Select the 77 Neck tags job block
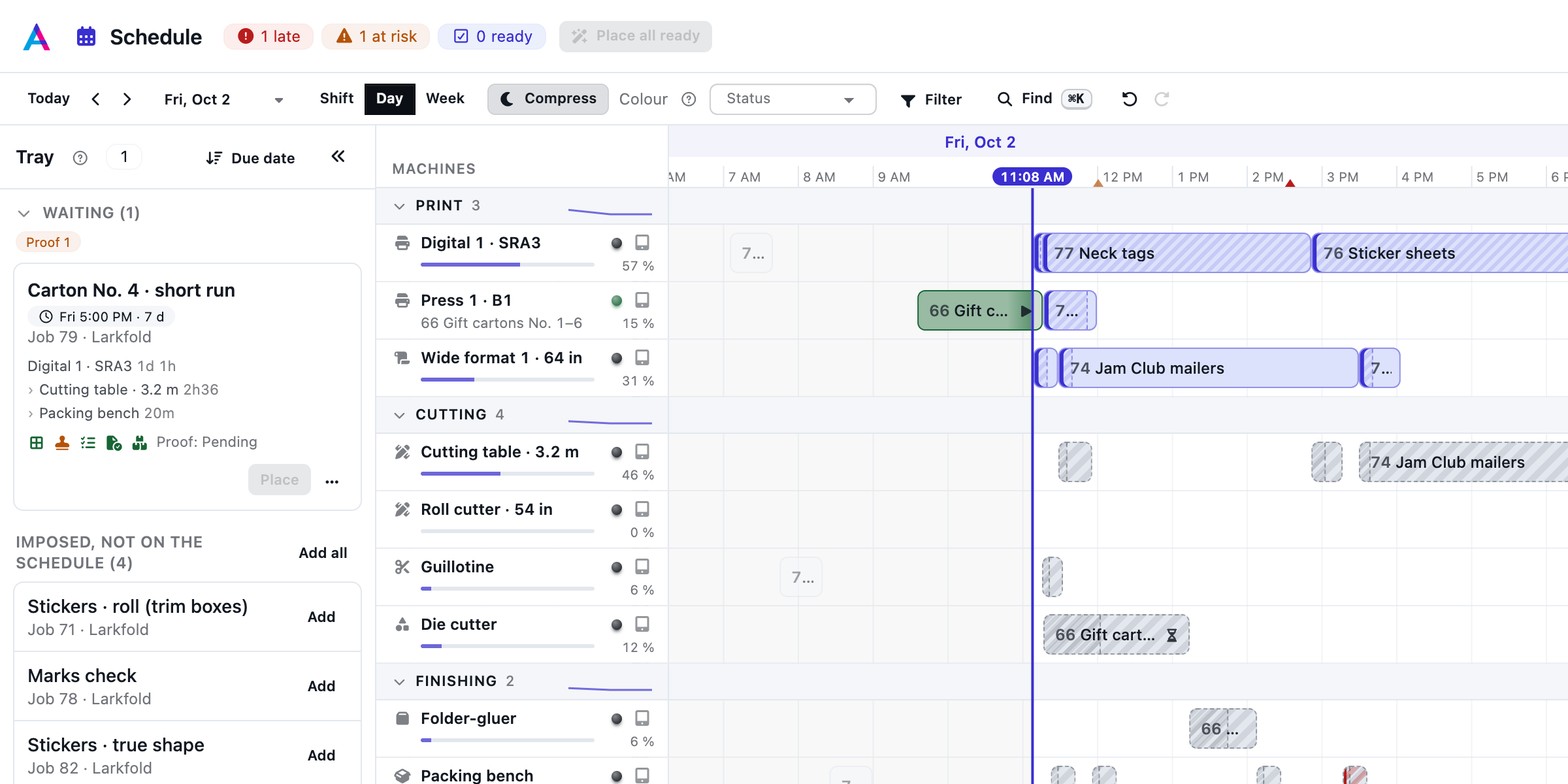The height and width of the screenshot is (784, 1568). tap(1177, 253)
